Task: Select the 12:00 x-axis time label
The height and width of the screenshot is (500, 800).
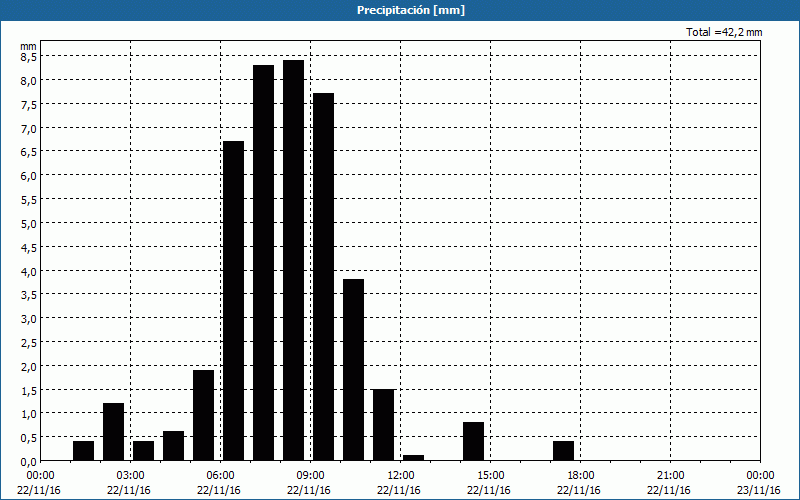Action: pos(401,476)
